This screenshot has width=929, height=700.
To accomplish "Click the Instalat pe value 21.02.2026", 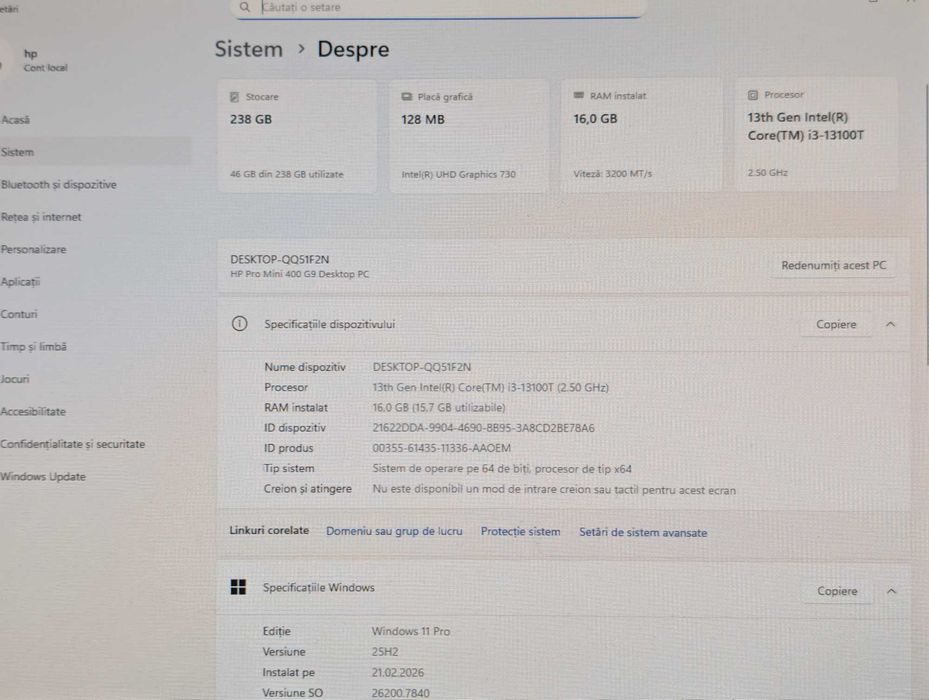I will click(x=398, y=673).
